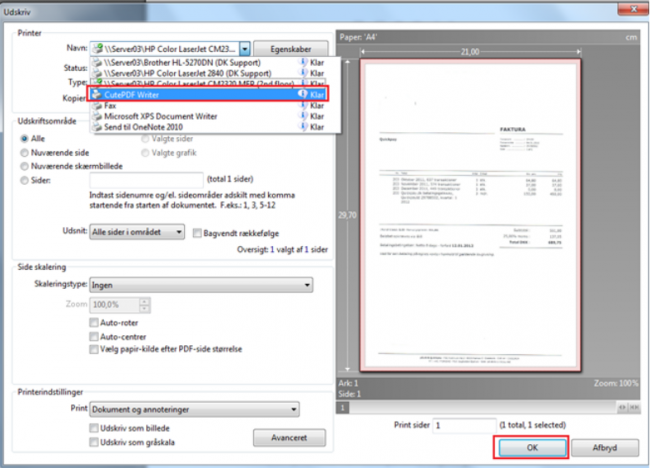Collapse the Navn printer dropdown arrow
650x468 pixels.
tap(244, 47)
